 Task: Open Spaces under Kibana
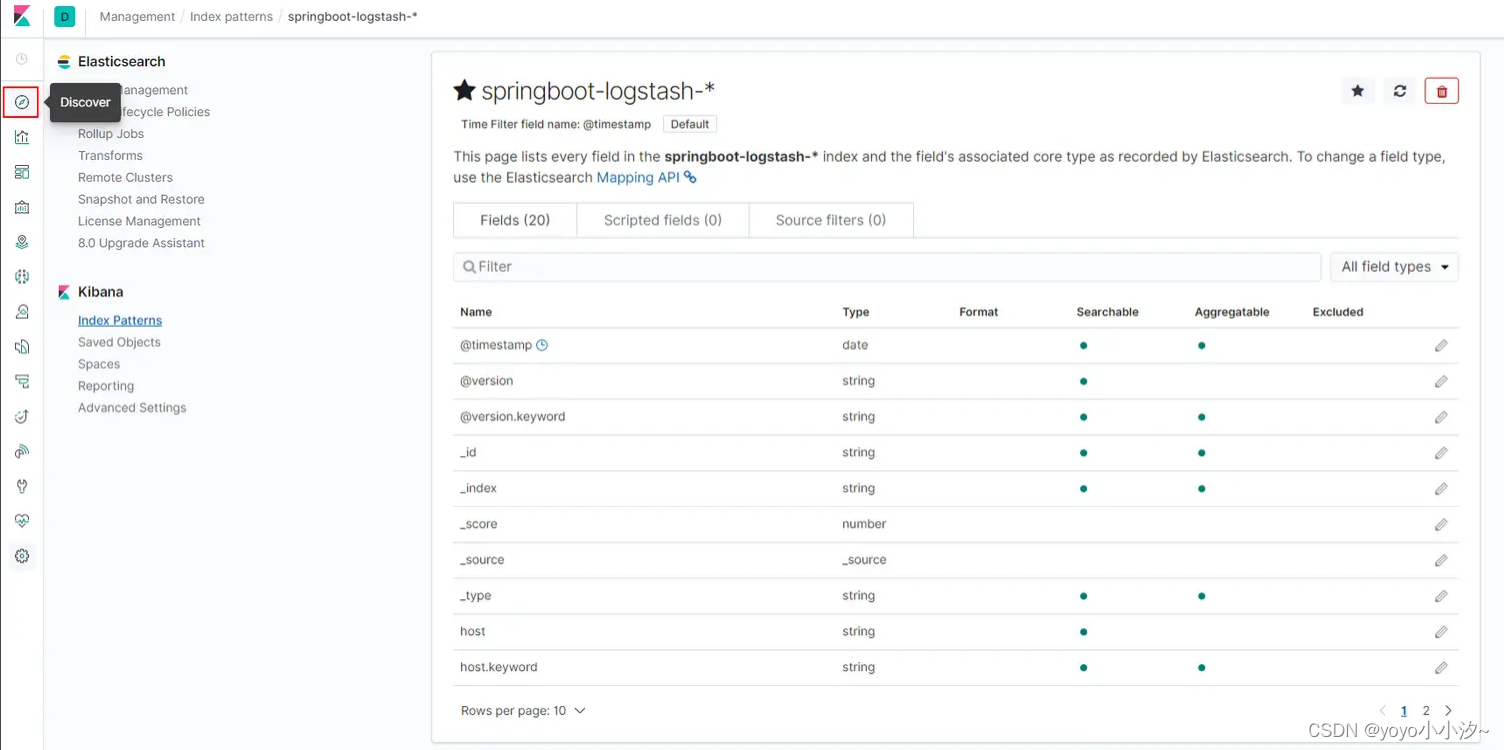click(x=99, y=364)
